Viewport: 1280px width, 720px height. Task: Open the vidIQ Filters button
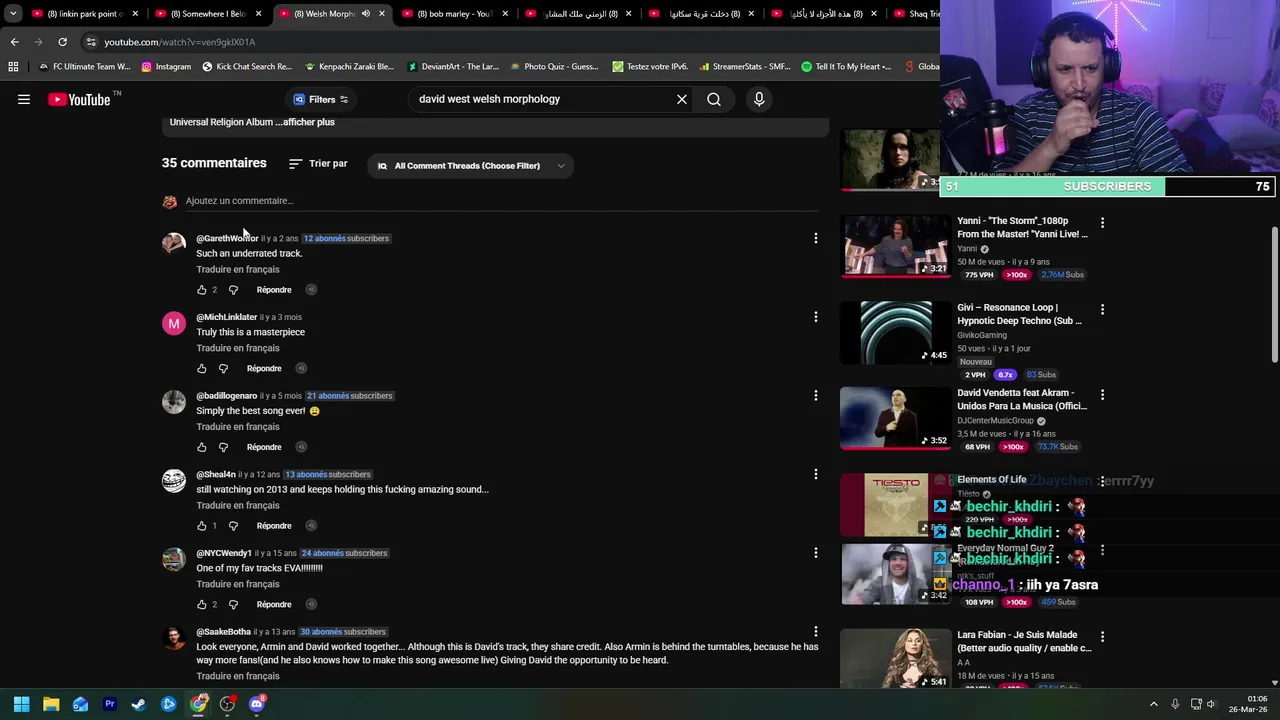click(x=320, y=99)
